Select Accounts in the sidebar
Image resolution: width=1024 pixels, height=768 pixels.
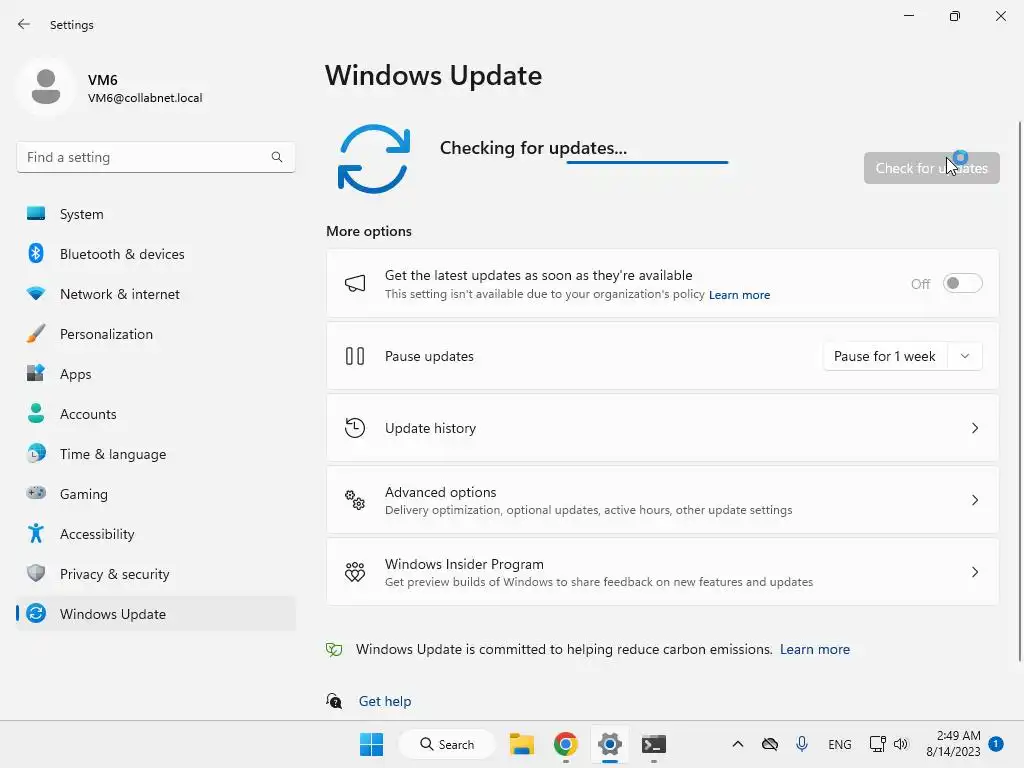pyautogui.click(x=156, y=413)
